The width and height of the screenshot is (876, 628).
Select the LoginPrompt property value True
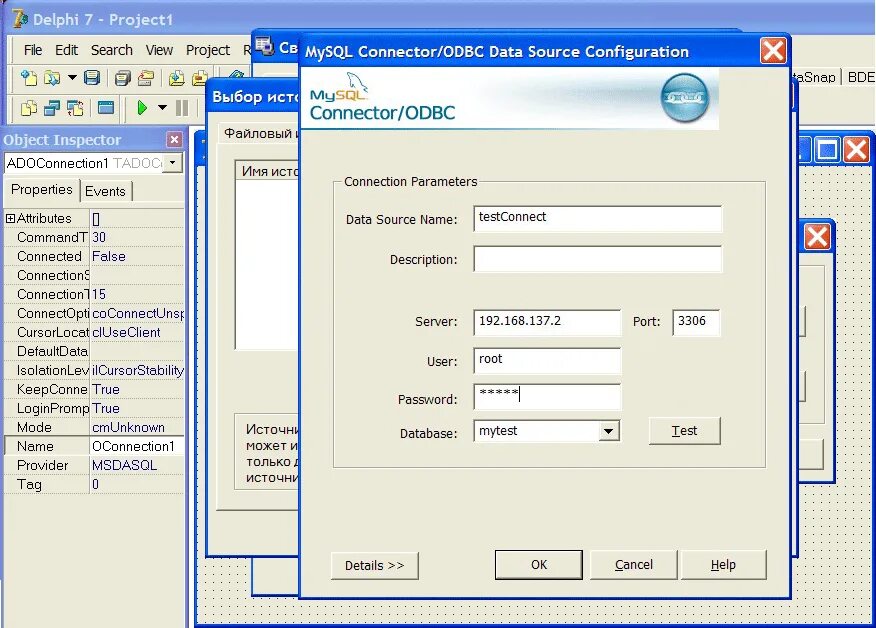137,408
